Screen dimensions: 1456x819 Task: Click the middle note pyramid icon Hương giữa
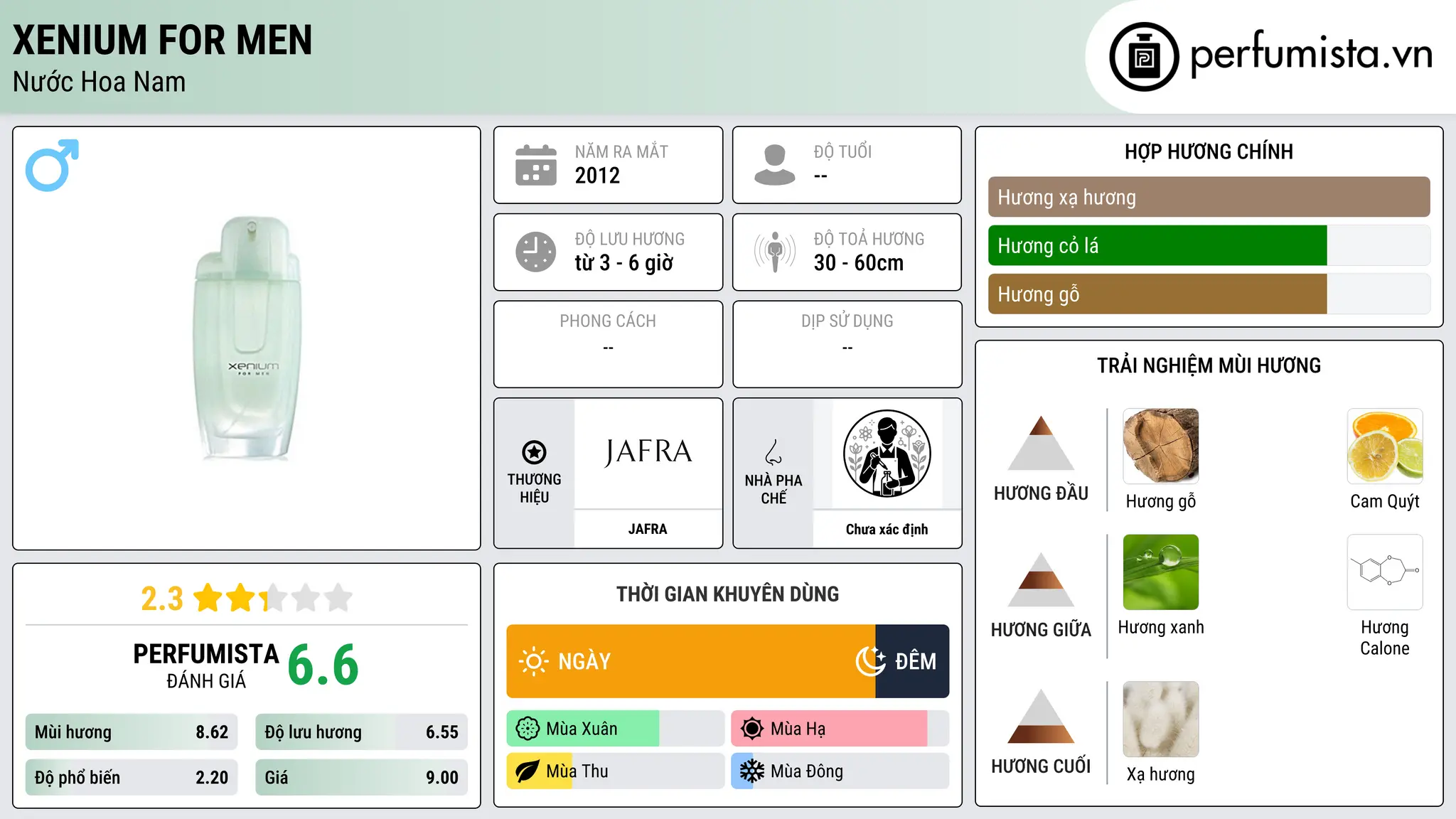[1041, 579]
